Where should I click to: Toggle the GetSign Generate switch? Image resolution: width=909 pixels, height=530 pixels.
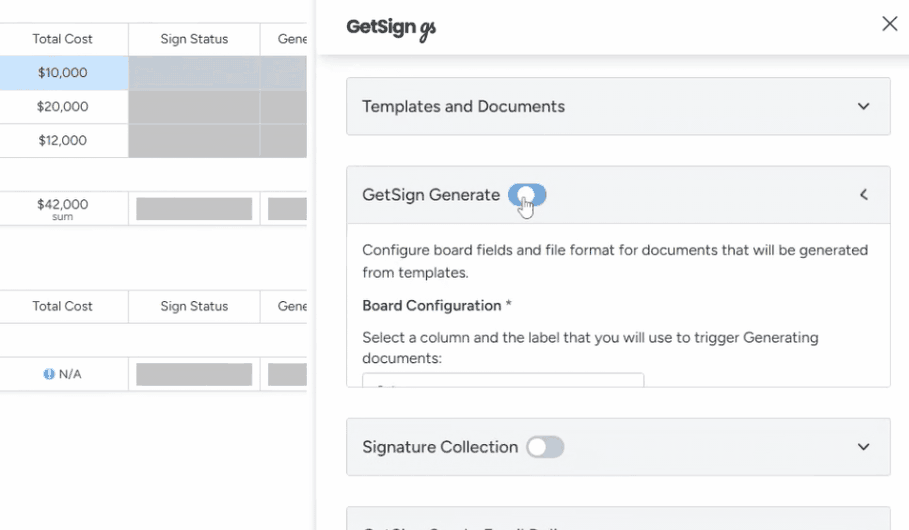527,195
